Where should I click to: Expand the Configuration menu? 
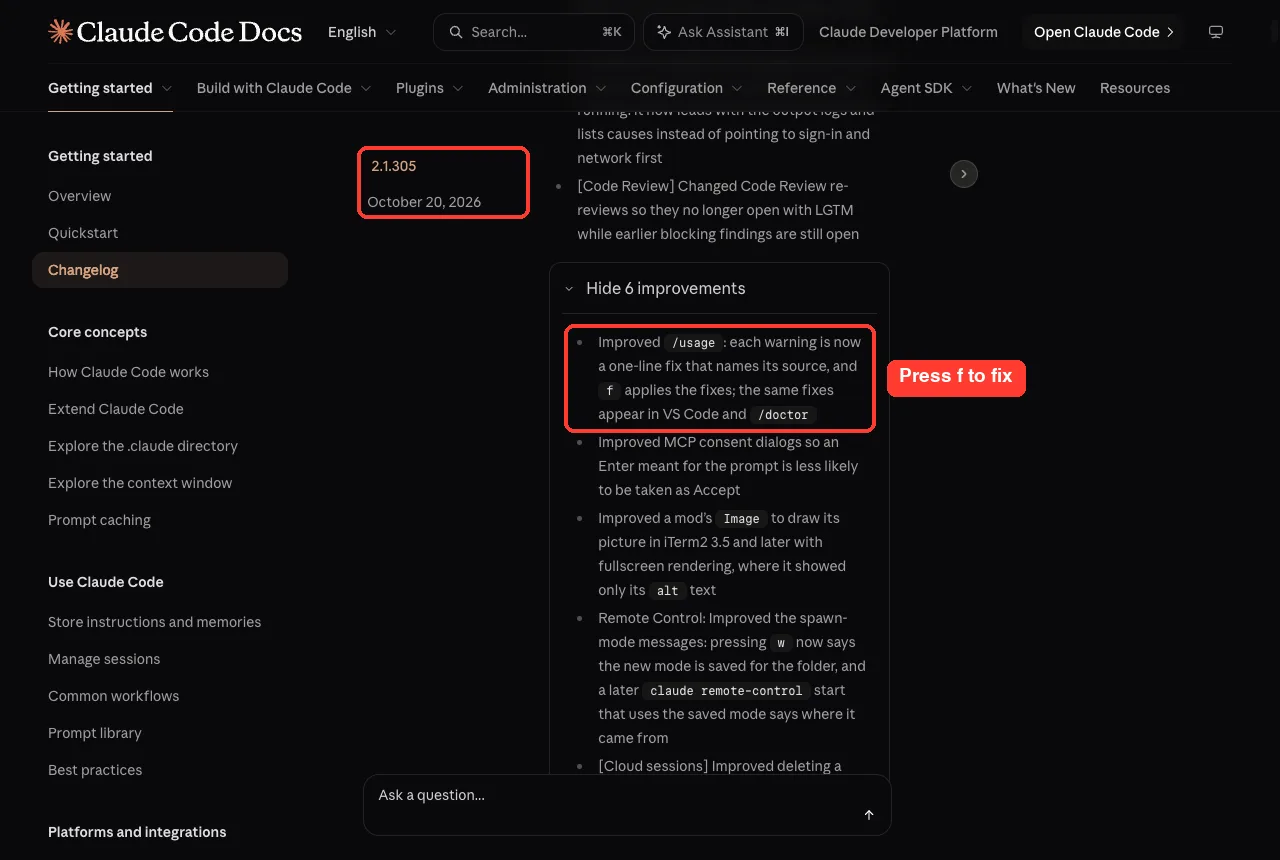pyautogui.click(x=687, y=88)
